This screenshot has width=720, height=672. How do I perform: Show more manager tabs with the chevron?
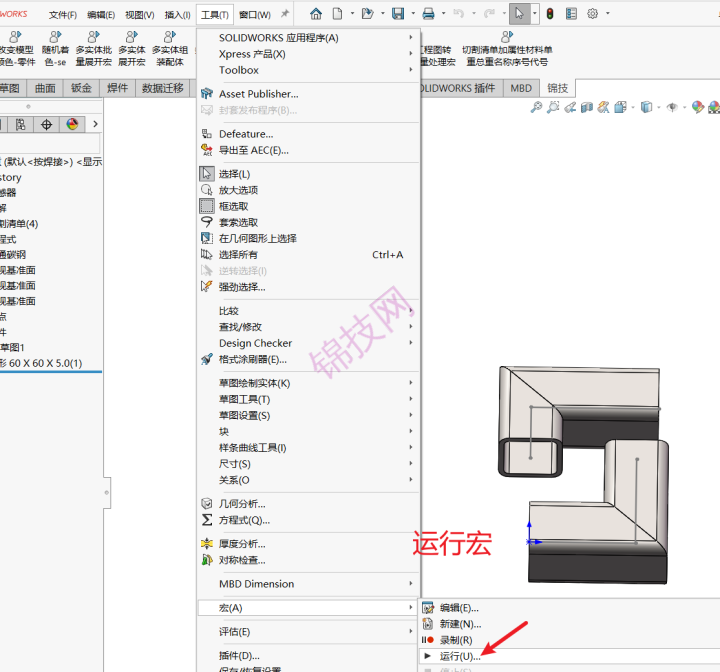pos(95,124)
